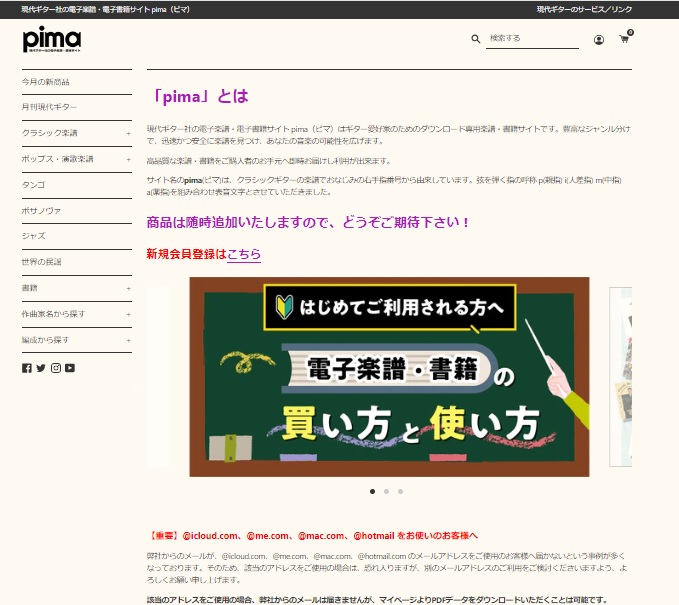Expand 書籍 plus sign
Viewport: 679px width, 605px height.
128,288
